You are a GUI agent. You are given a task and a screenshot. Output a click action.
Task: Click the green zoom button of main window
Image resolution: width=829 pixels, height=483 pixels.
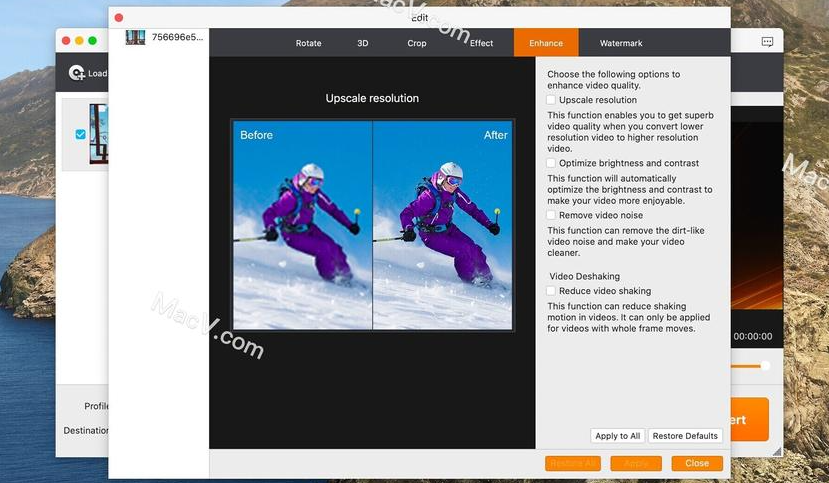coord(93,41)
